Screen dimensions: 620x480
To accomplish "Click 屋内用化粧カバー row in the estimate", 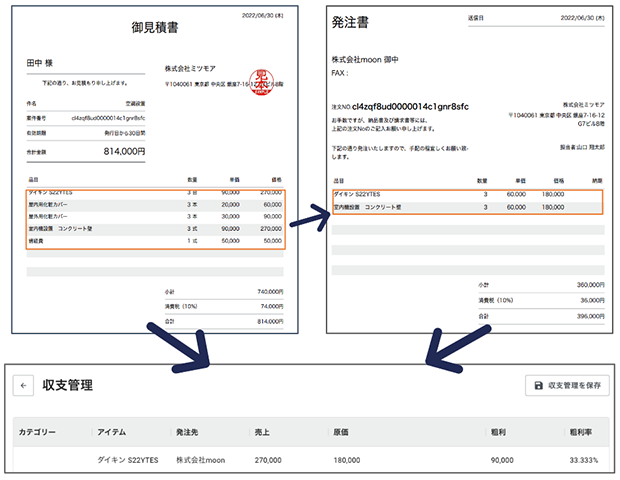I will pyautogui.click(x=155, y=205).
